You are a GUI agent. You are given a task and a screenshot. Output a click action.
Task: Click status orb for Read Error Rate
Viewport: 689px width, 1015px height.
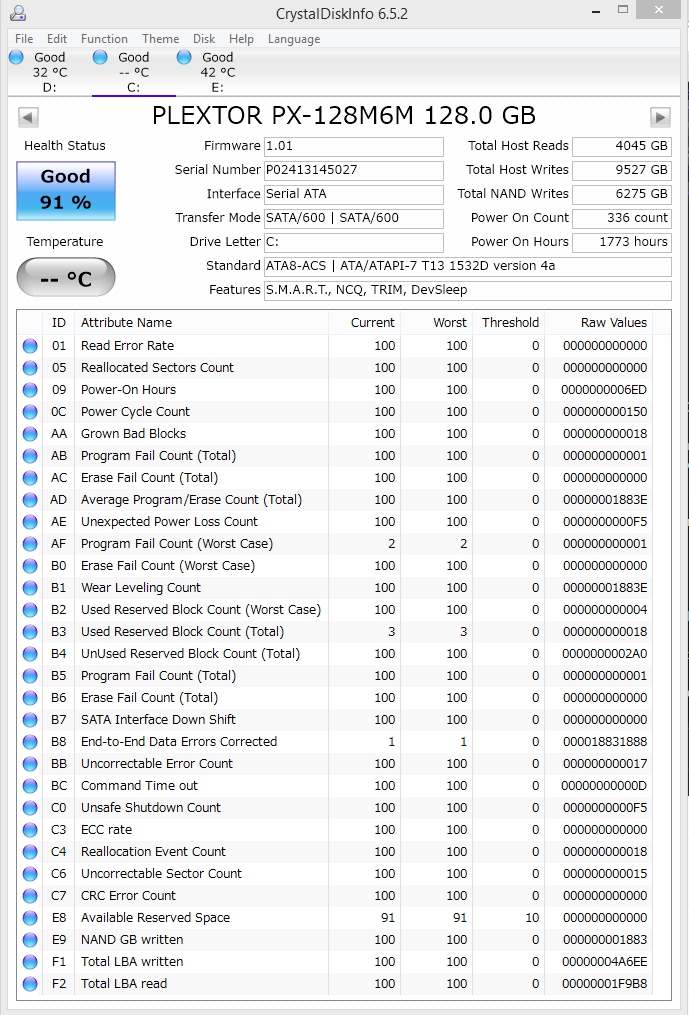(x=30, y=346)
